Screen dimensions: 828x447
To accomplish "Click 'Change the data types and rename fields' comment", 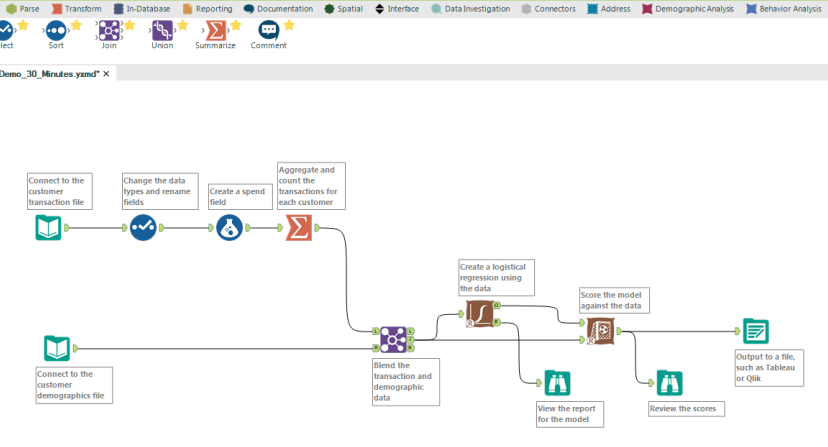I will [161, 191].
